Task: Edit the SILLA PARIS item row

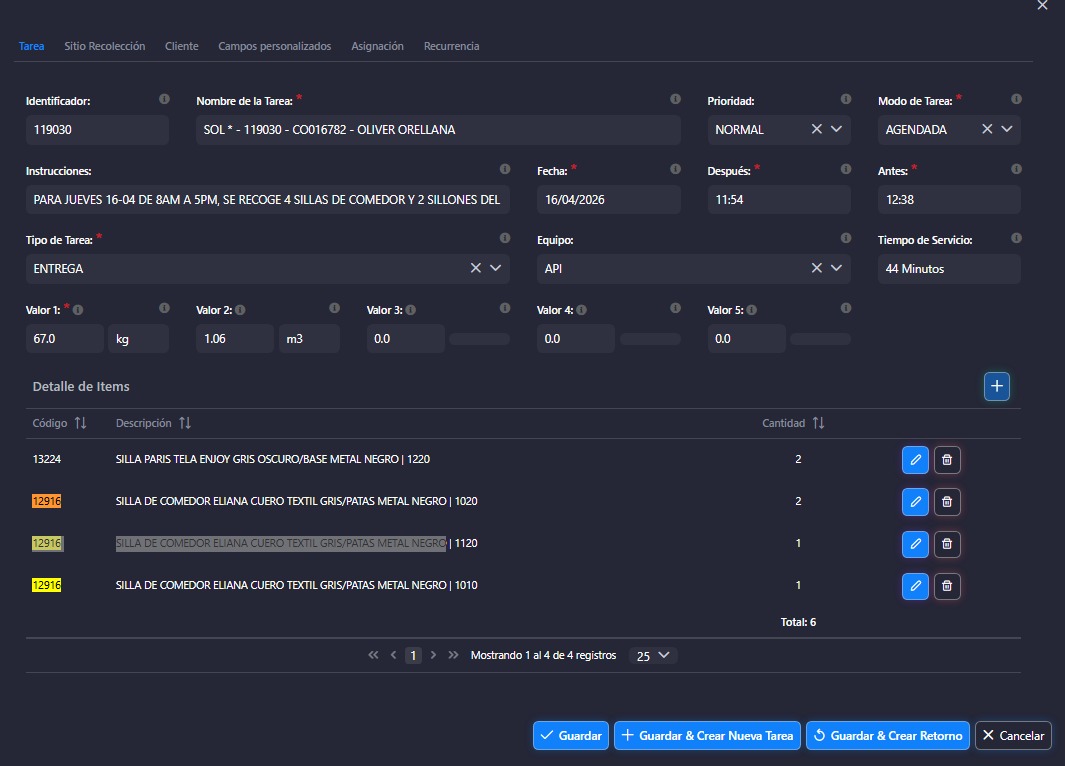Action: [x=915, y=460]
